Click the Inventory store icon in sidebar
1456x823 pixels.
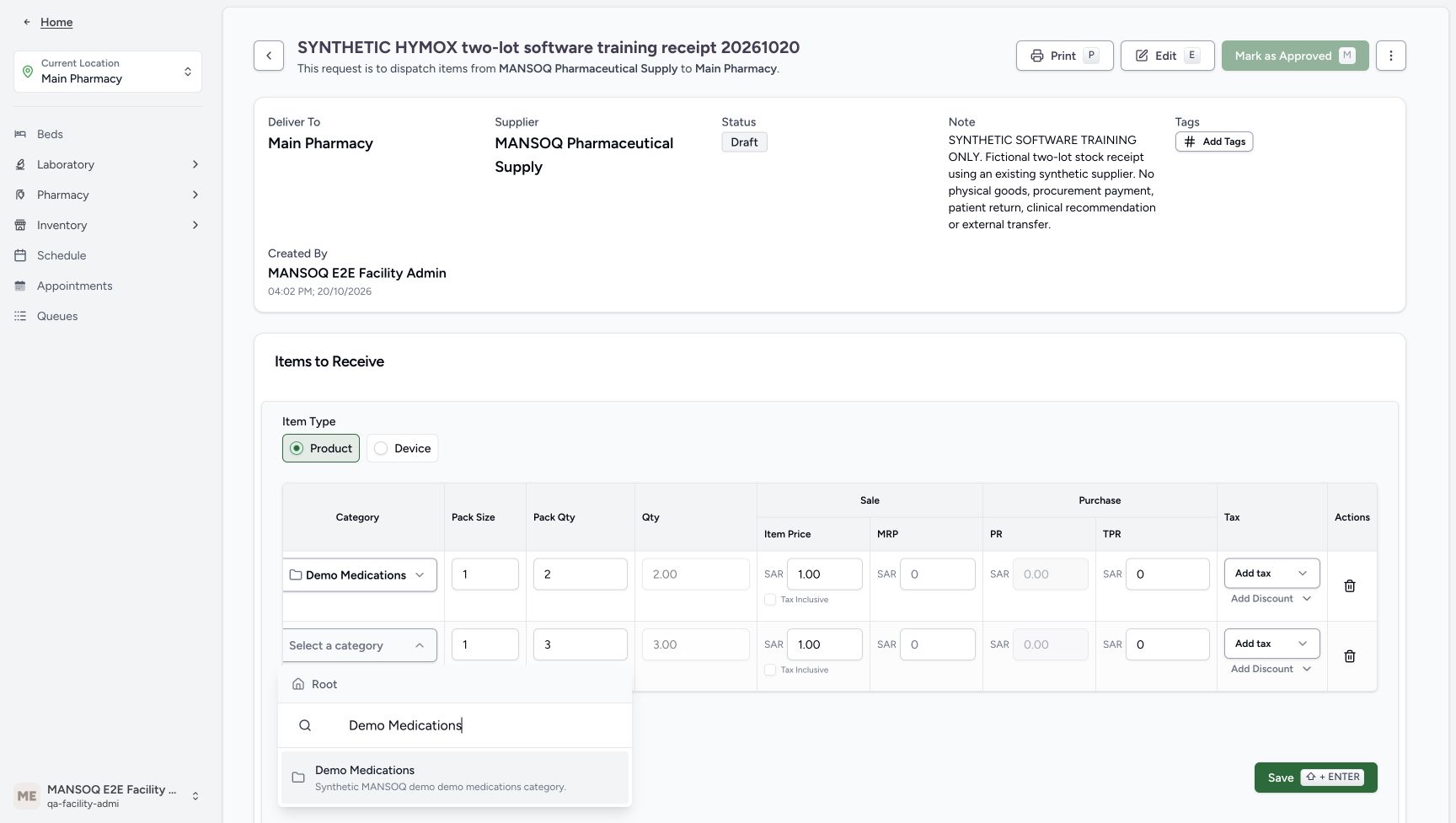pyautogui.click(x=20, y=225)
